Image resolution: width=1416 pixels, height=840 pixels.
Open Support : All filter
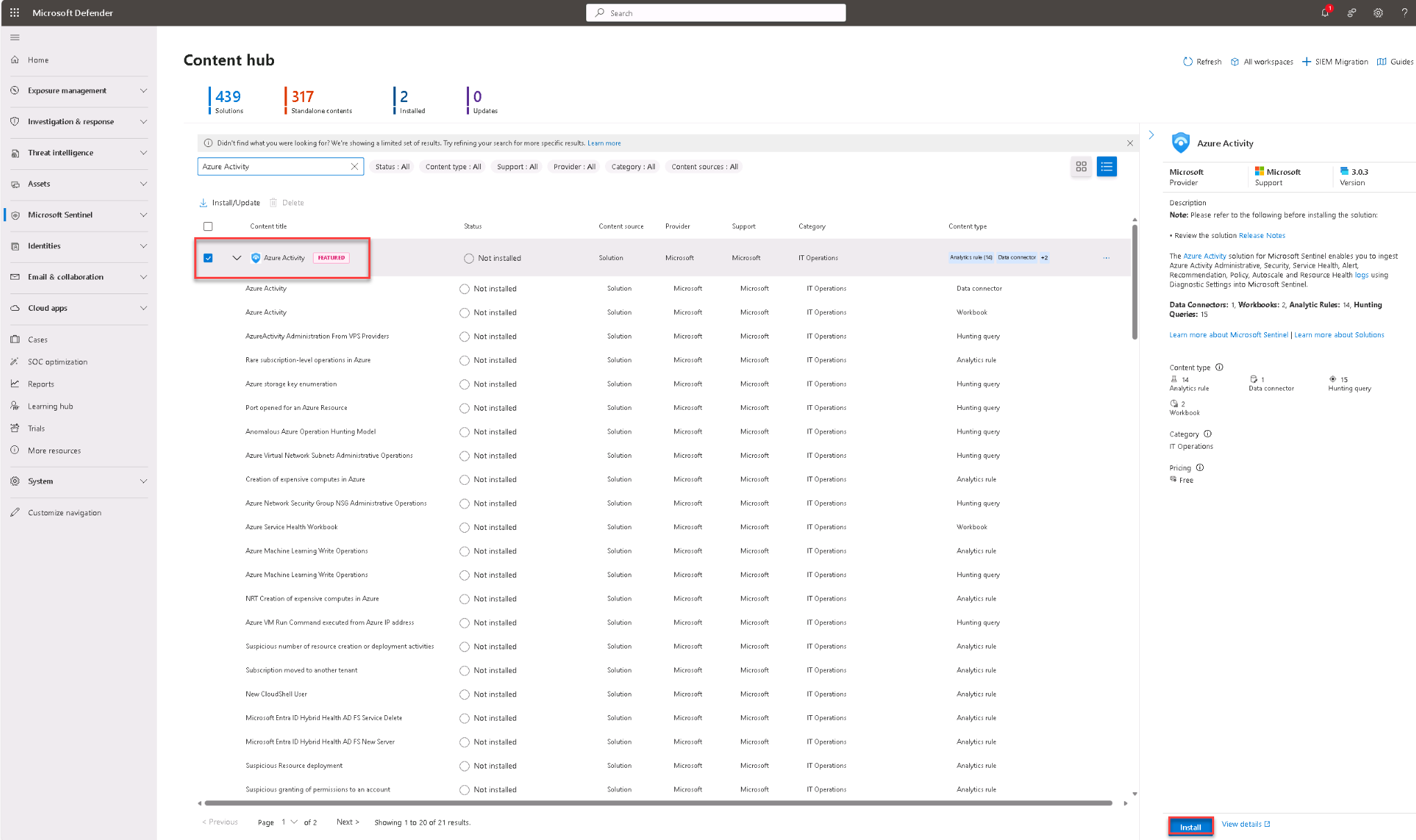tap(517, 166)
